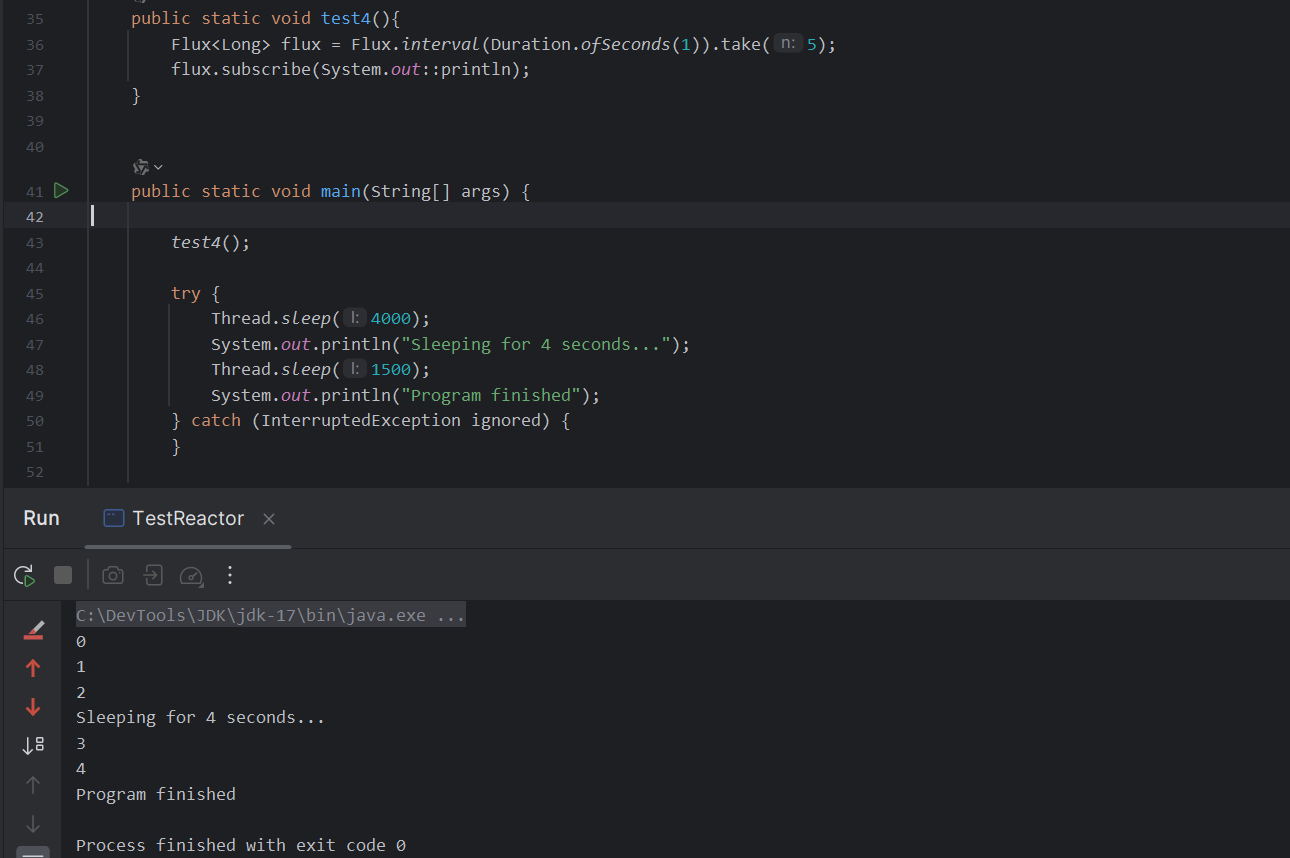The height and width of the screenshot is (858, 1290).
Task: Open the profiler gauge icon in the Run toolbar
Action: tap(191, 575)
